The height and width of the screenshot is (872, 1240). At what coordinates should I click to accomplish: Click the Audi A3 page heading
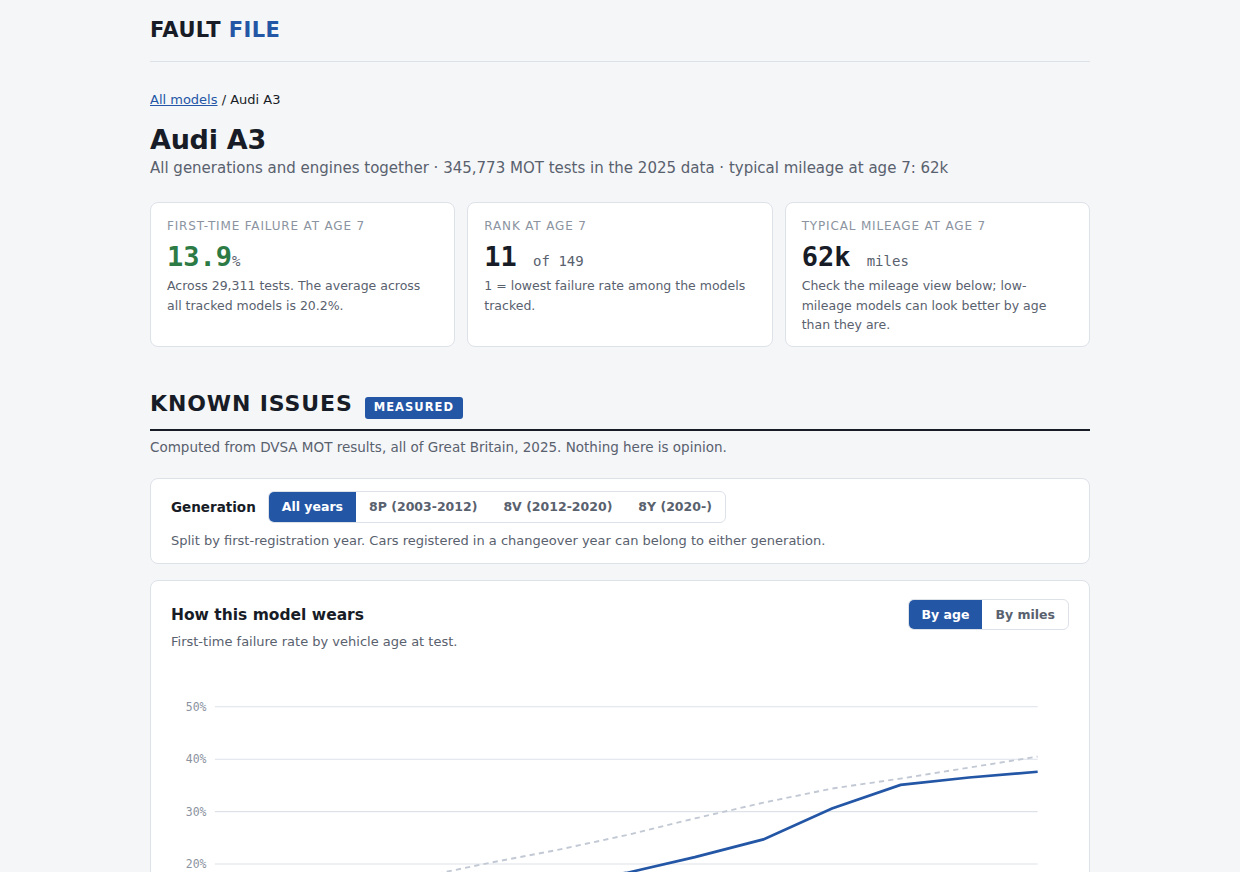pyautogui.click(x=208, y=139)
